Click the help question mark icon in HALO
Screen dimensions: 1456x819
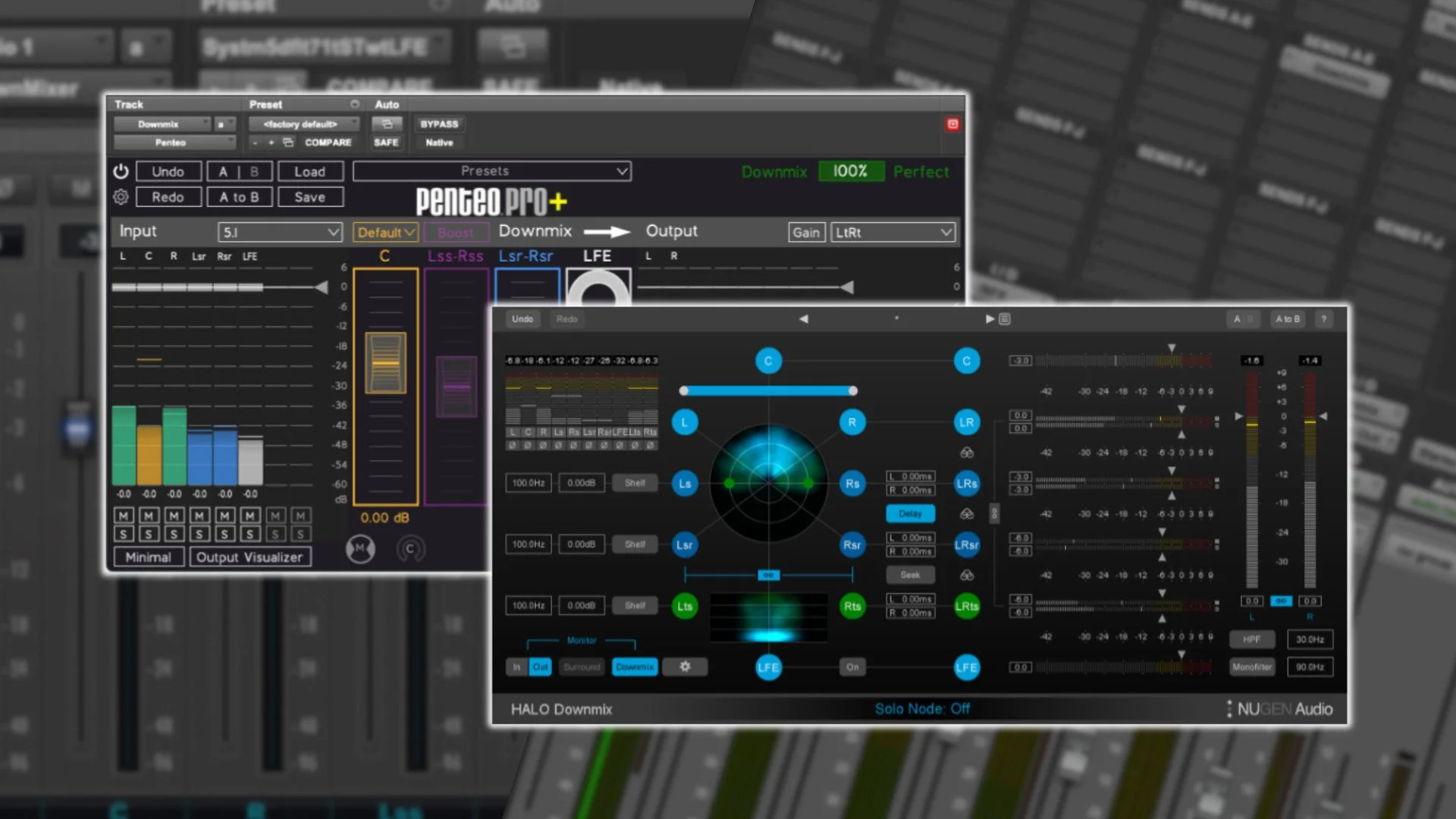[1324, 318]
